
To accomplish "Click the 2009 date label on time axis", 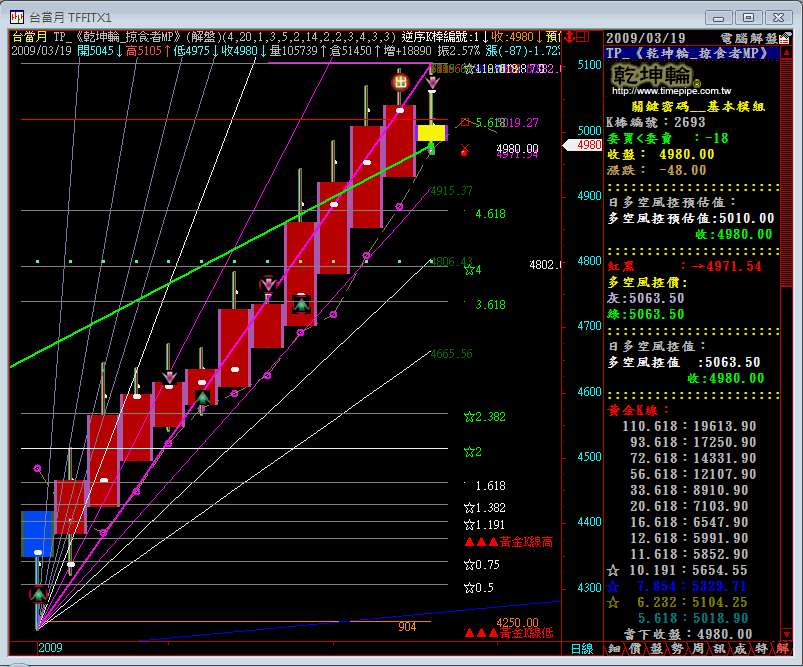I will [50, 648].
